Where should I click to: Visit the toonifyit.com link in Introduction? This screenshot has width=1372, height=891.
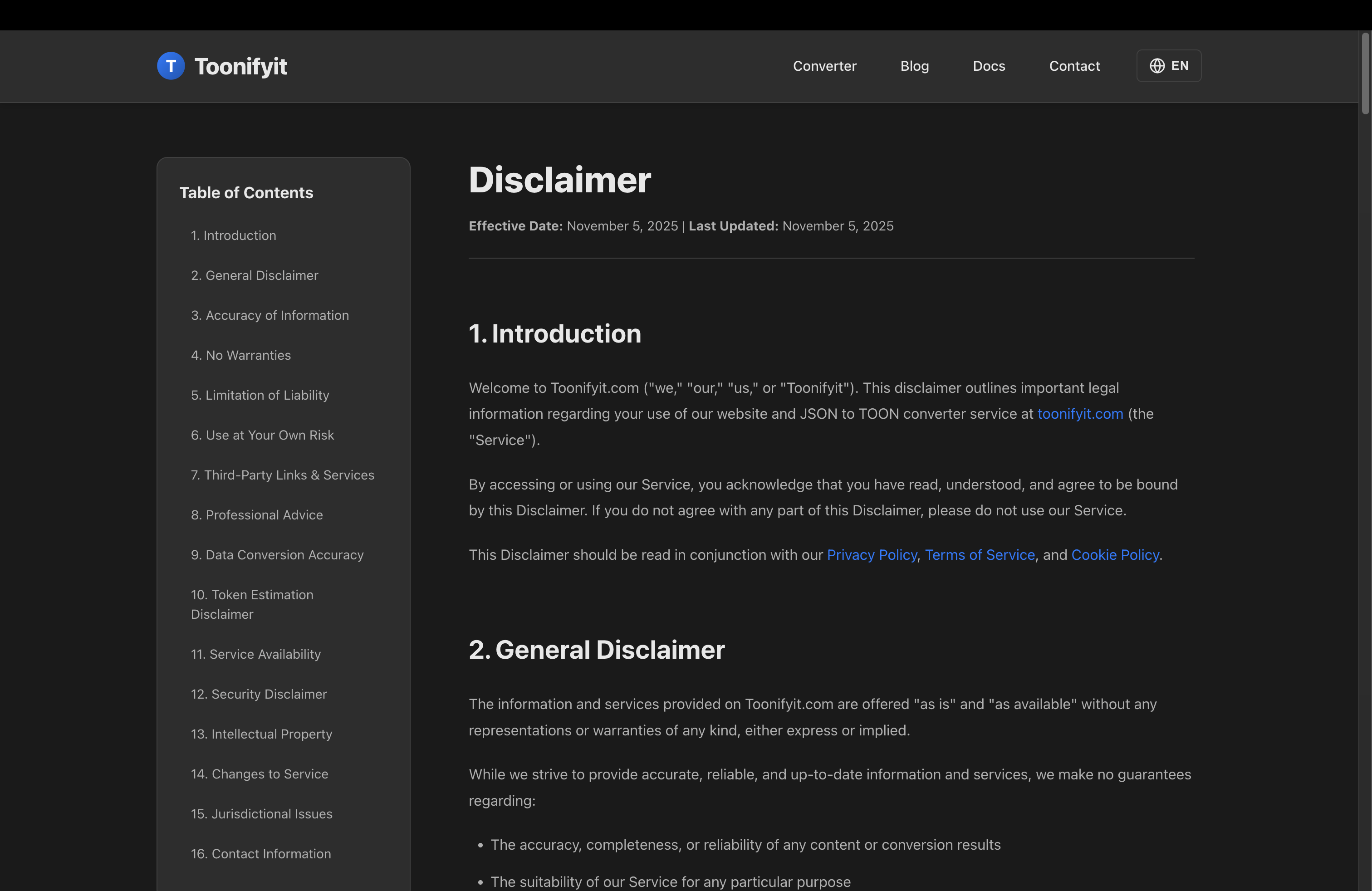click(x=1080, y=413)
